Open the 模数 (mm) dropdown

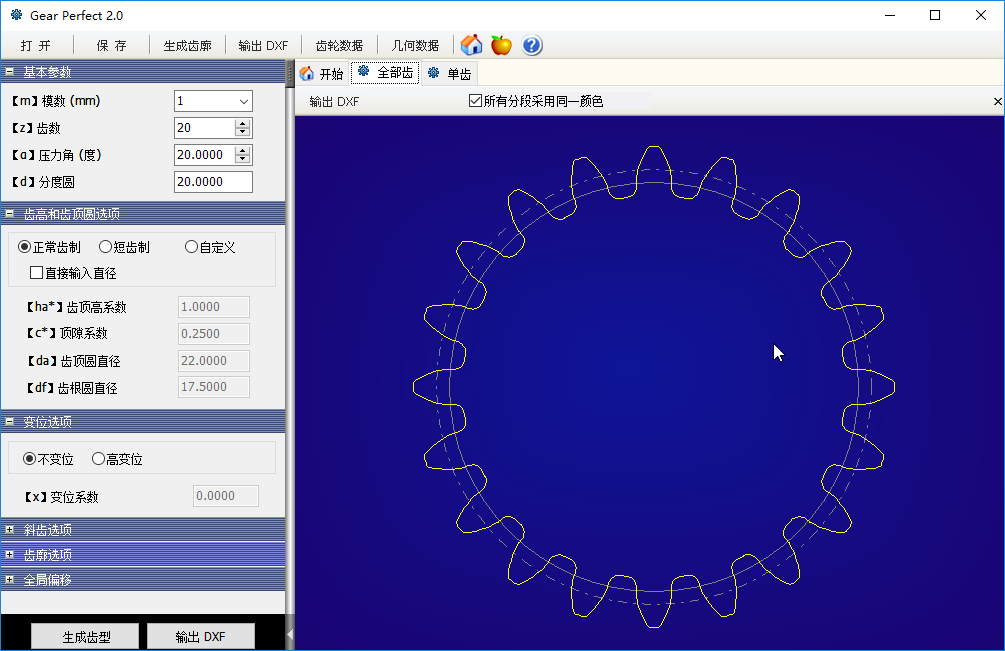pos(243,101)
